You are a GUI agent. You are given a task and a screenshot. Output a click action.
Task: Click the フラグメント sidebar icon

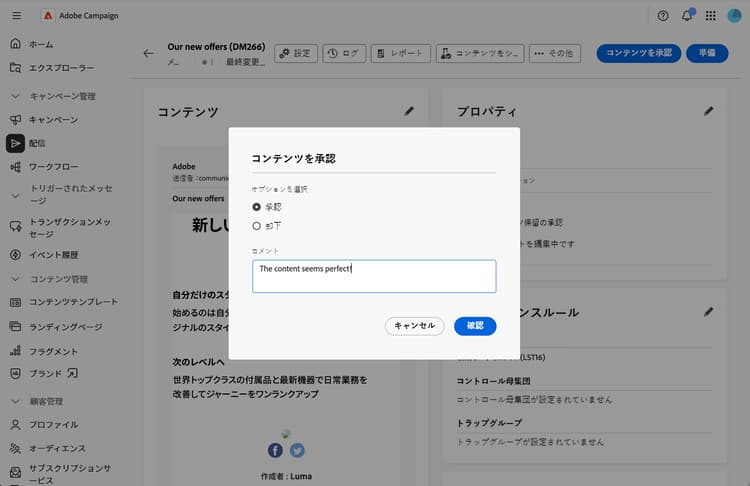tap(15, 351)
